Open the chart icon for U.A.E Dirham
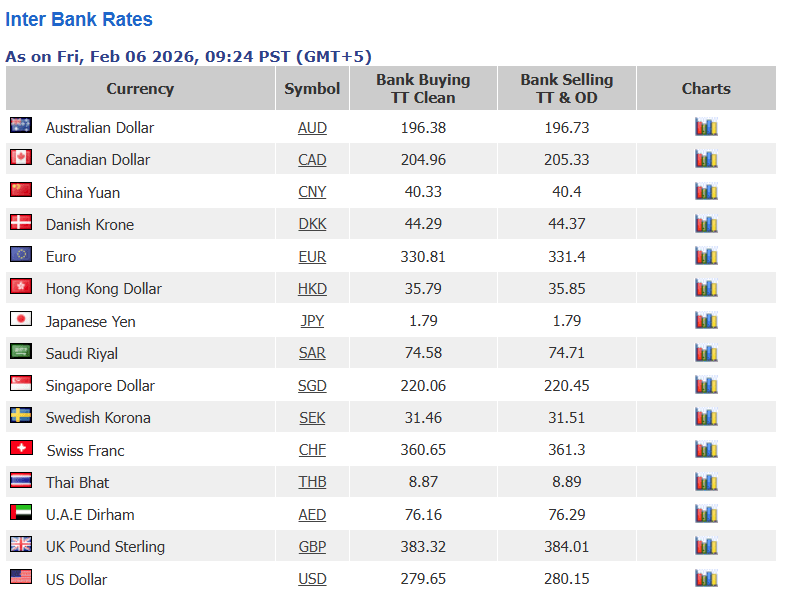This screenshot has width=791, height=602. click(x=706, y=514)
